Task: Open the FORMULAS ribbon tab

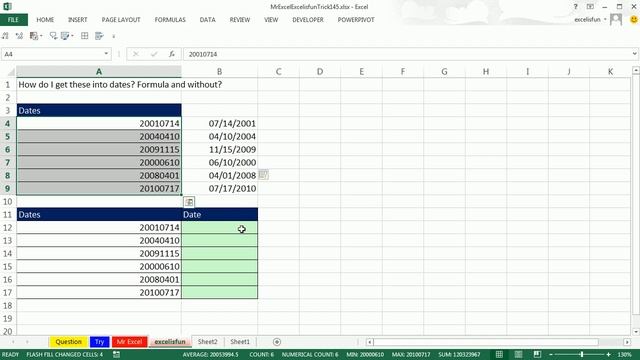Action: click(x=170, y=20)
